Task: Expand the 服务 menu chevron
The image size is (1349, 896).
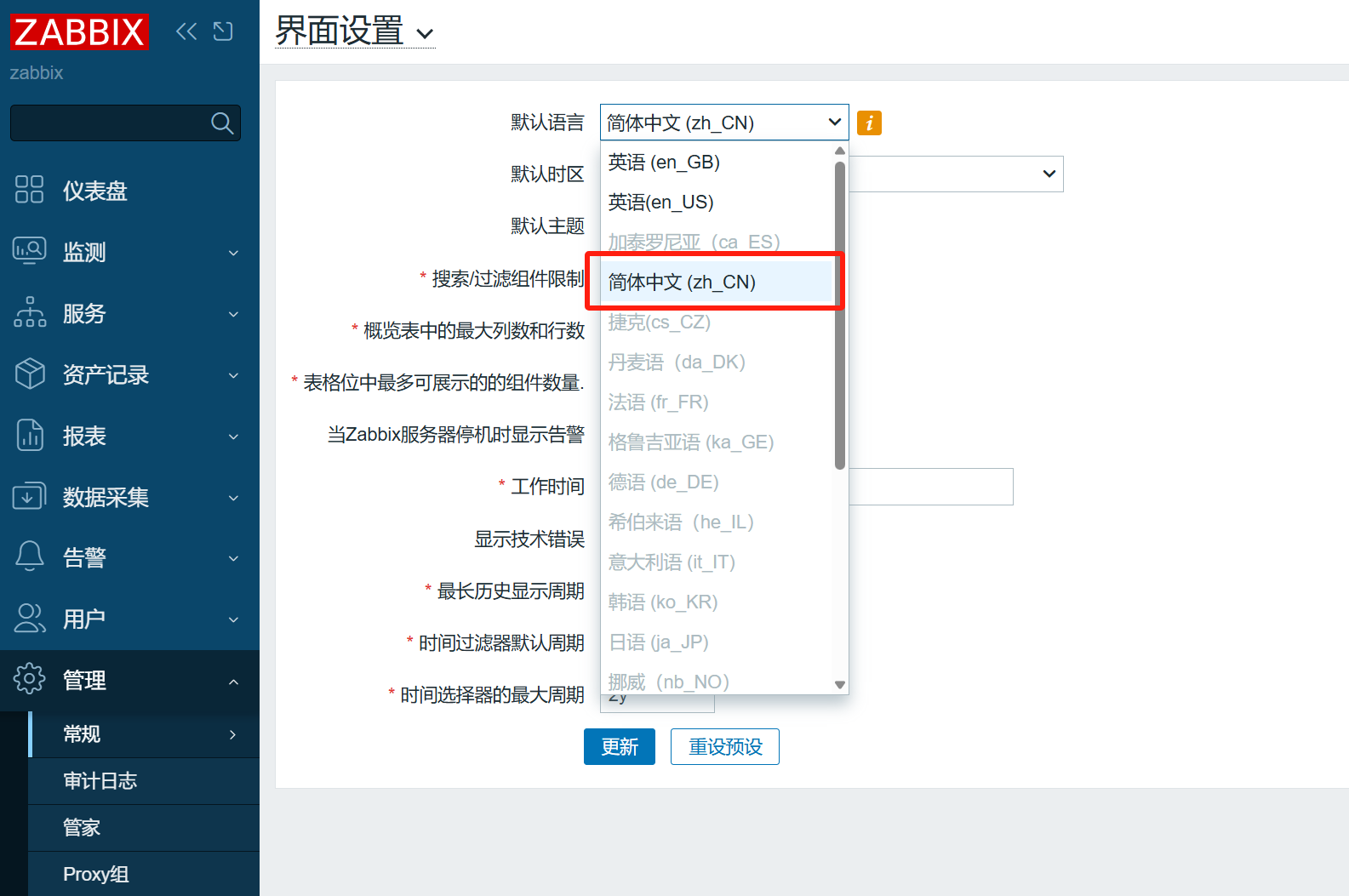Action: point(233,314)
